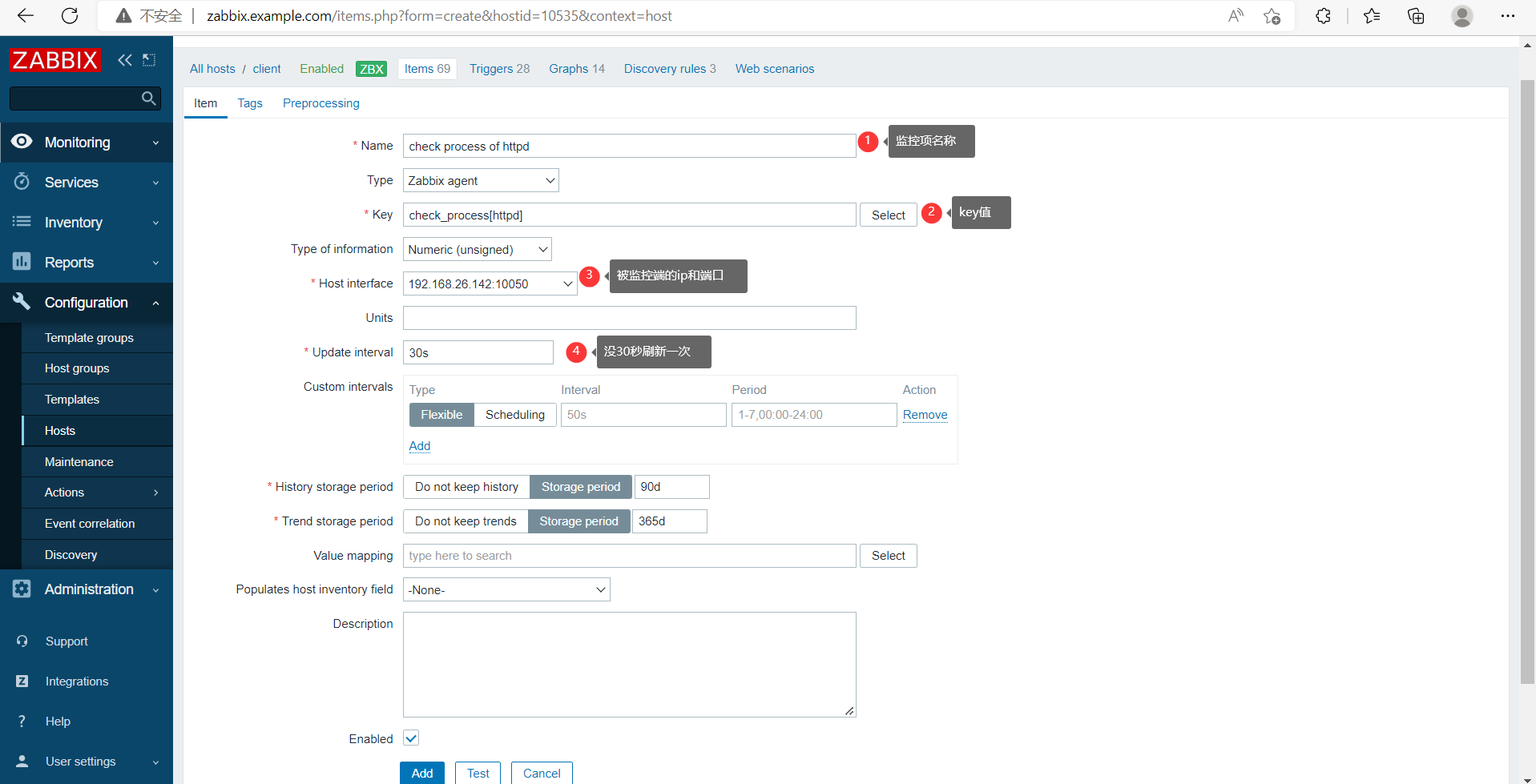The height and width of the screenshot is (784, 1536).
Task: Click the All hosts breadcrumb link
Action: click(212, 69)
